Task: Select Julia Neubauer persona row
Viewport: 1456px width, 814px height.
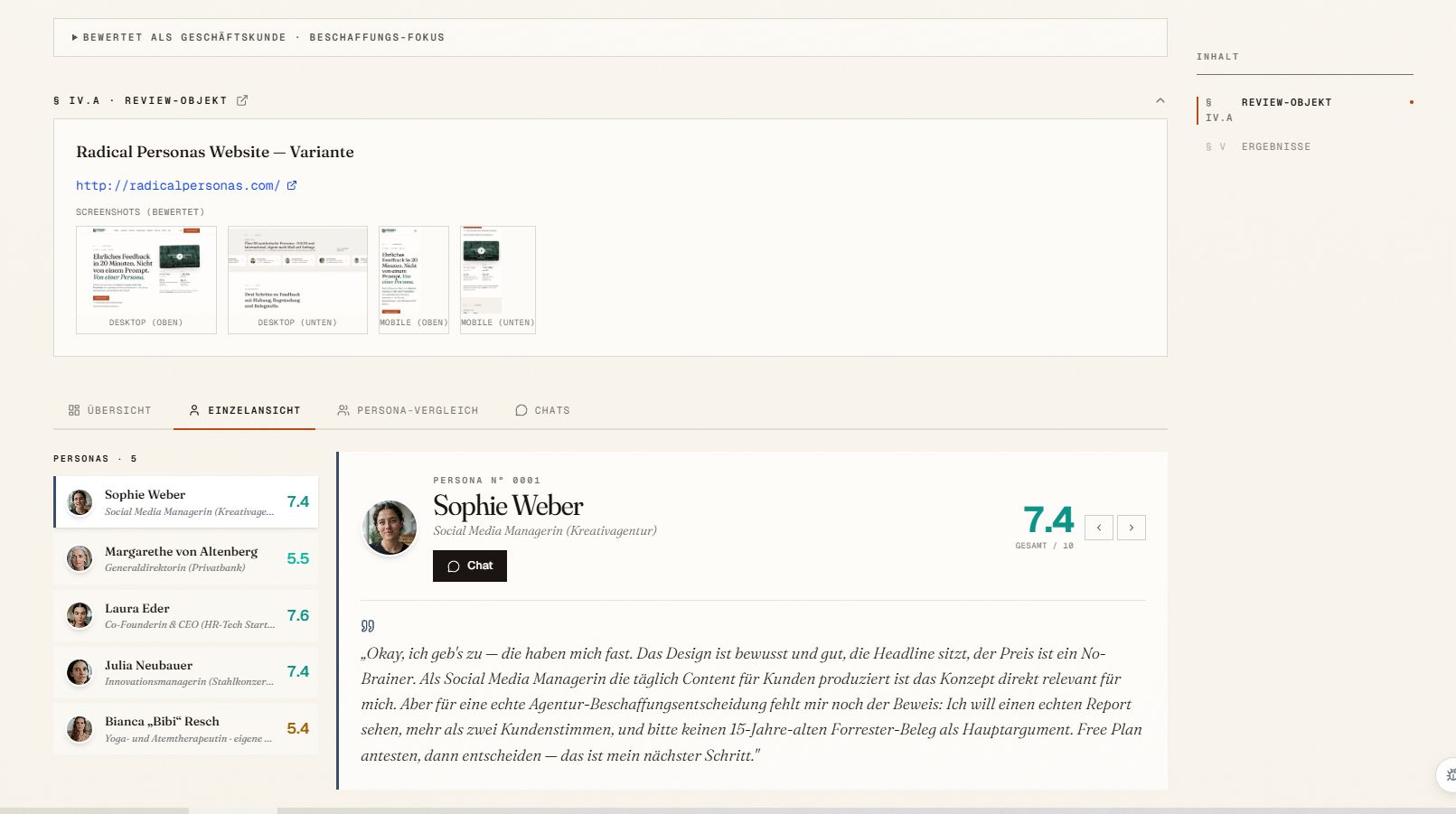Action: pyautogui.click(x=186, y=672)
